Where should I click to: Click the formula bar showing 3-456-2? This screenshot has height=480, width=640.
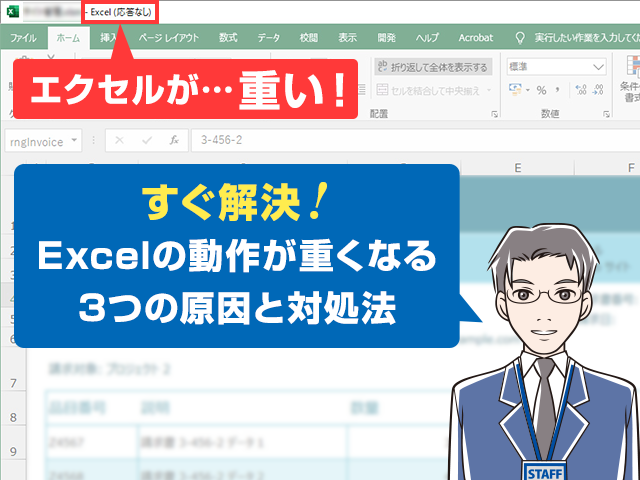tap(416, 140)
